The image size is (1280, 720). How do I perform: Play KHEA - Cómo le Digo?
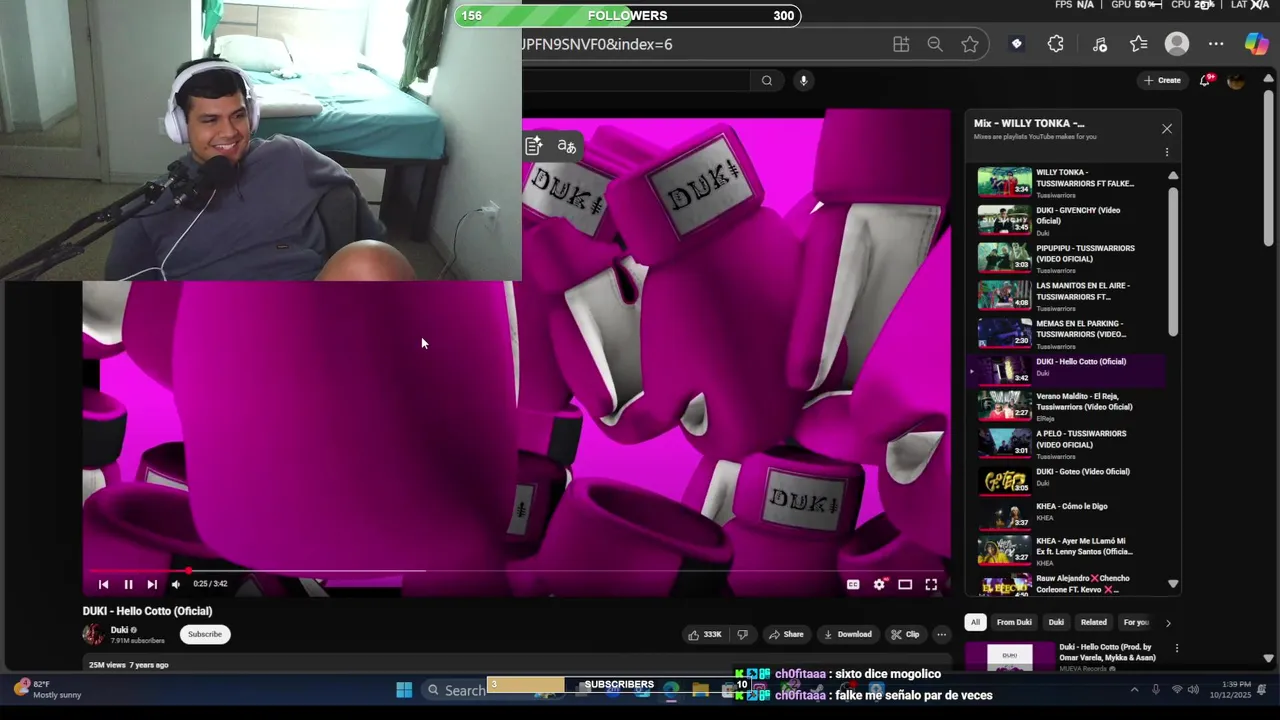1065,514
